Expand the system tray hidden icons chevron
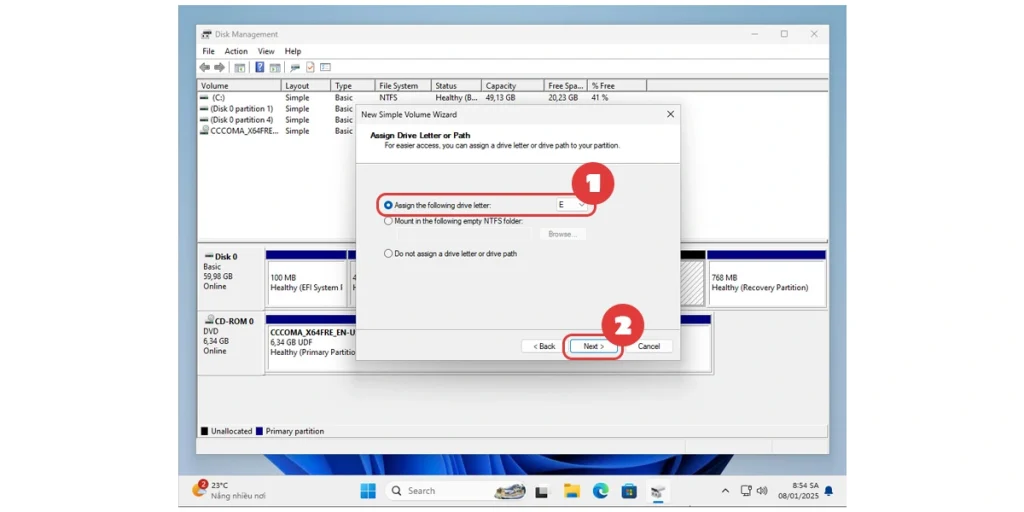 pyautogui.click(x=725, y=491)
